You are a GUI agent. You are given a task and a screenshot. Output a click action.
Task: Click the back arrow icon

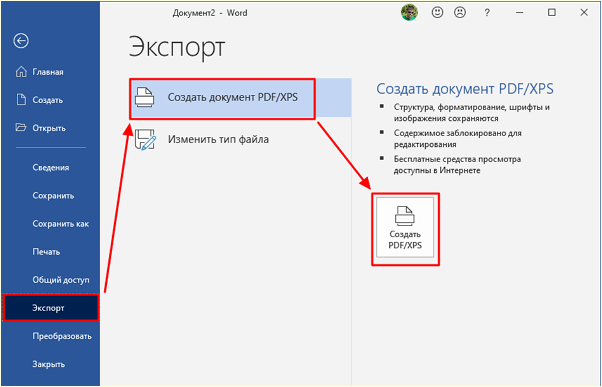[21, 40]
